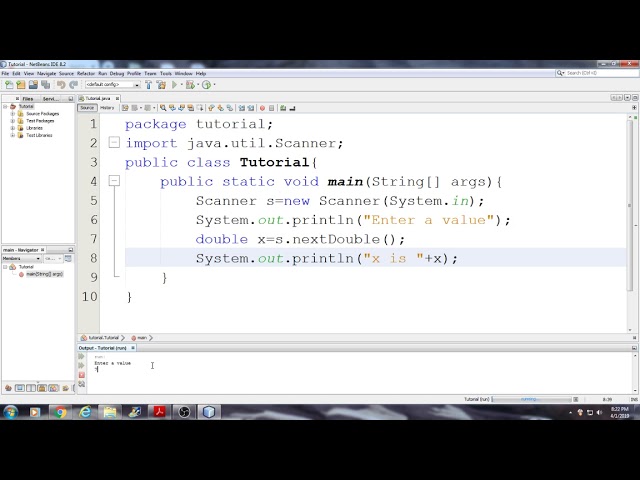
Task: Click the Previous Bookmark icon
Action: [x=211, y=108]
